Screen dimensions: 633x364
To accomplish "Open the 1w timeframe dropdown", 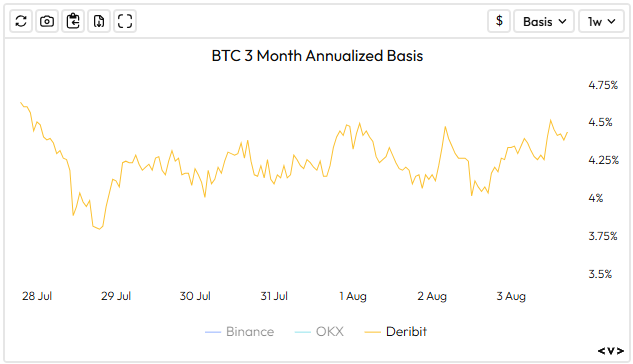I will 601,21.
